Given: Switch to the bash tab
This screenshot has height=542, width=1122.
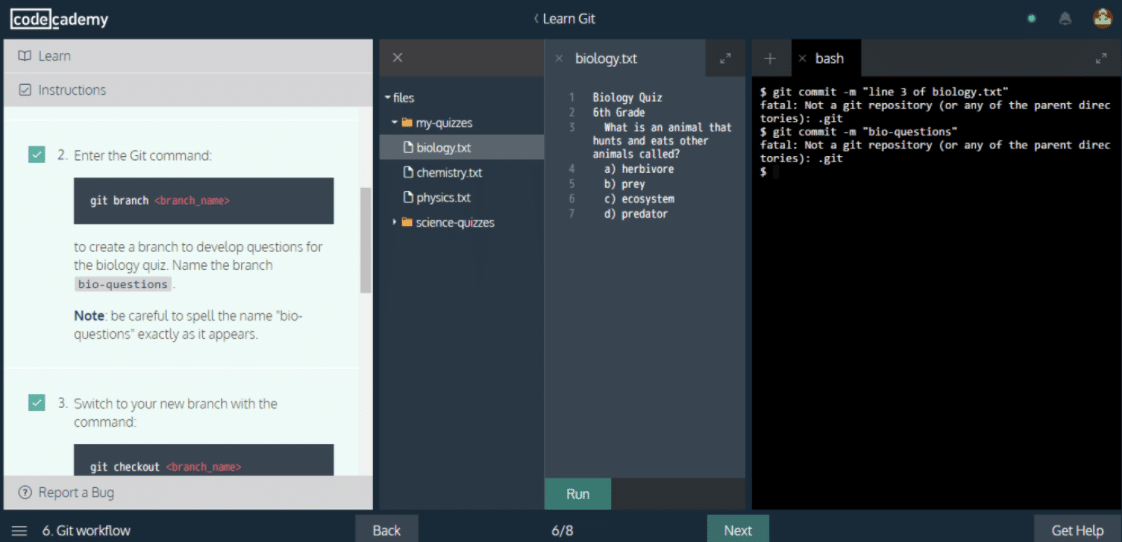Looking at the screenshot, I should 829,59.
